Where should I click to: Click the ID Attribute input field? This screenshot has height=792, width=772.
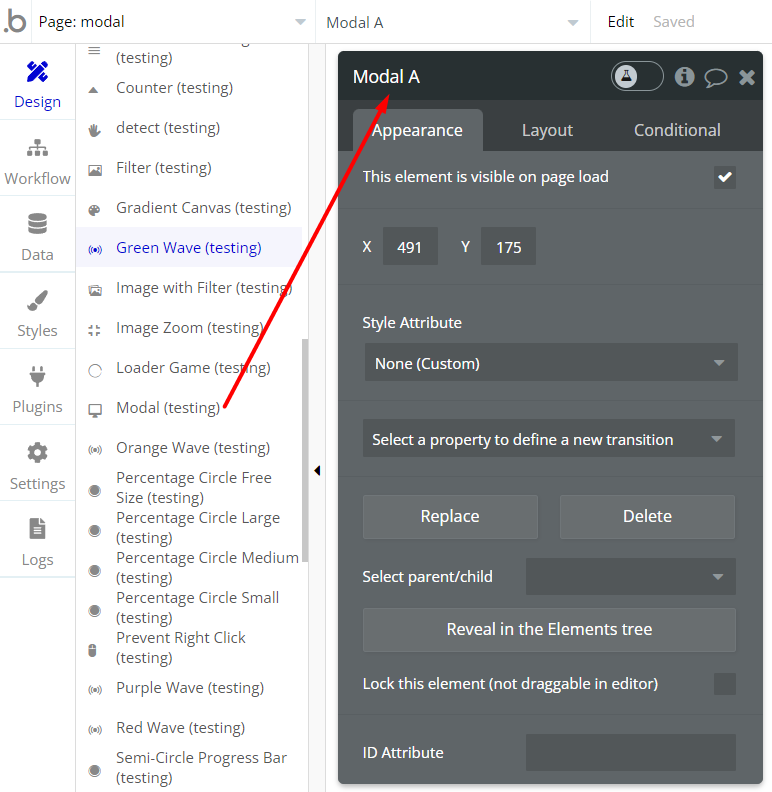[x=630, y=752]
